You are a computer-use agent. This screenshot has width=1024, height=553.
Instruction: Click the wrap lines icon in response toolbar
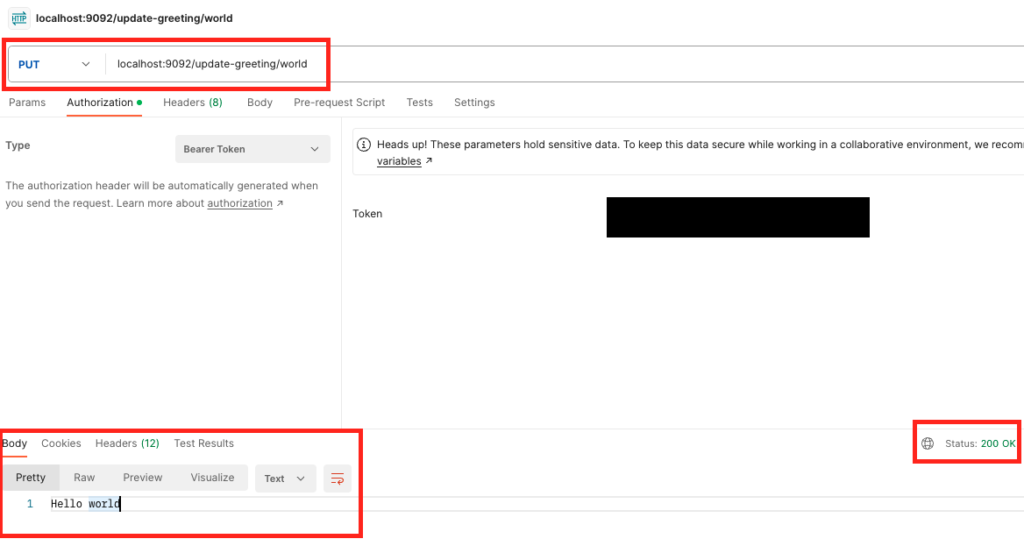point(337,478)
